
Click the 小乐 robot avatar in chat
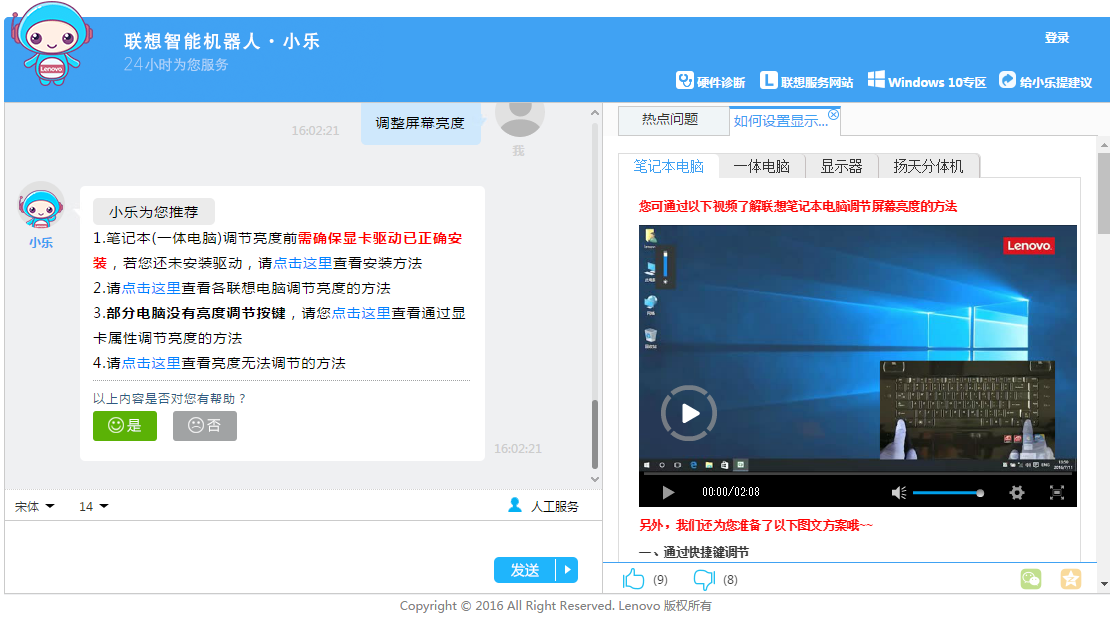click(x=40, y=205)
